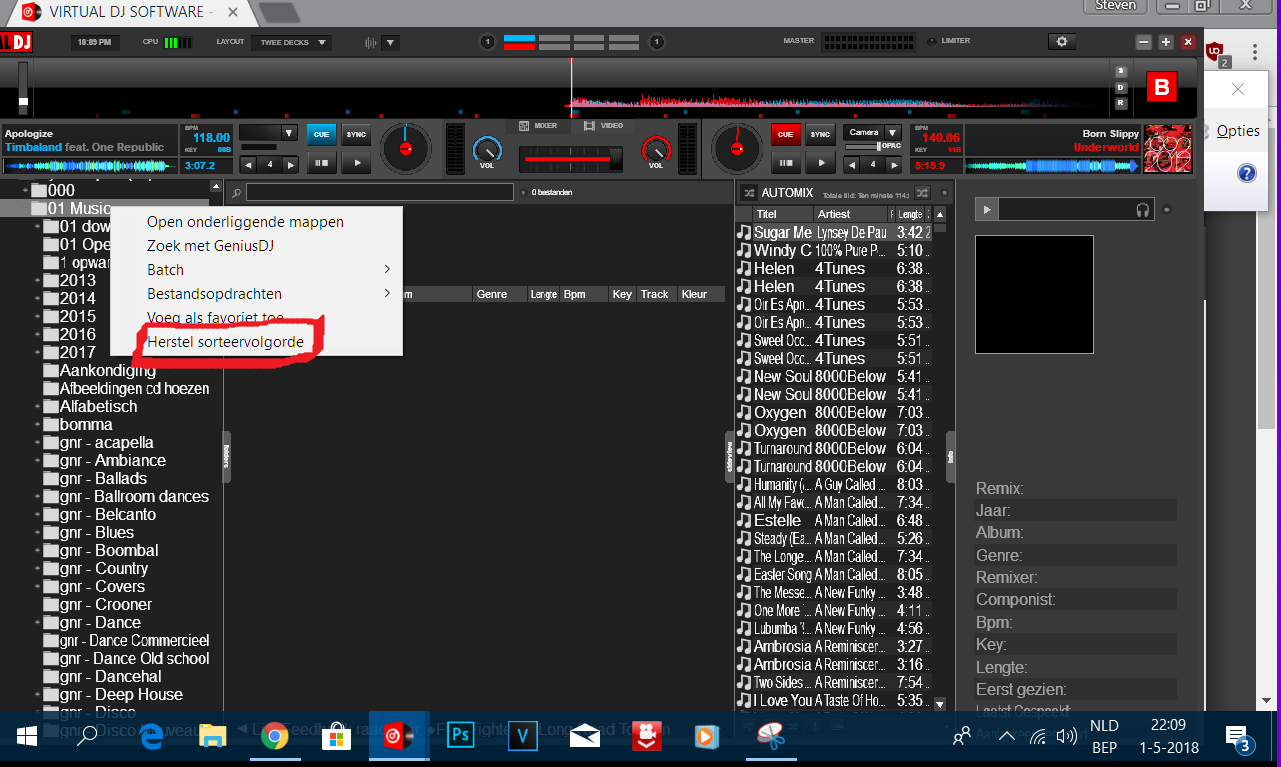Toggle headphone prelisten in the info panel
Screen dimensions: 1281x767
[1143, 209]
